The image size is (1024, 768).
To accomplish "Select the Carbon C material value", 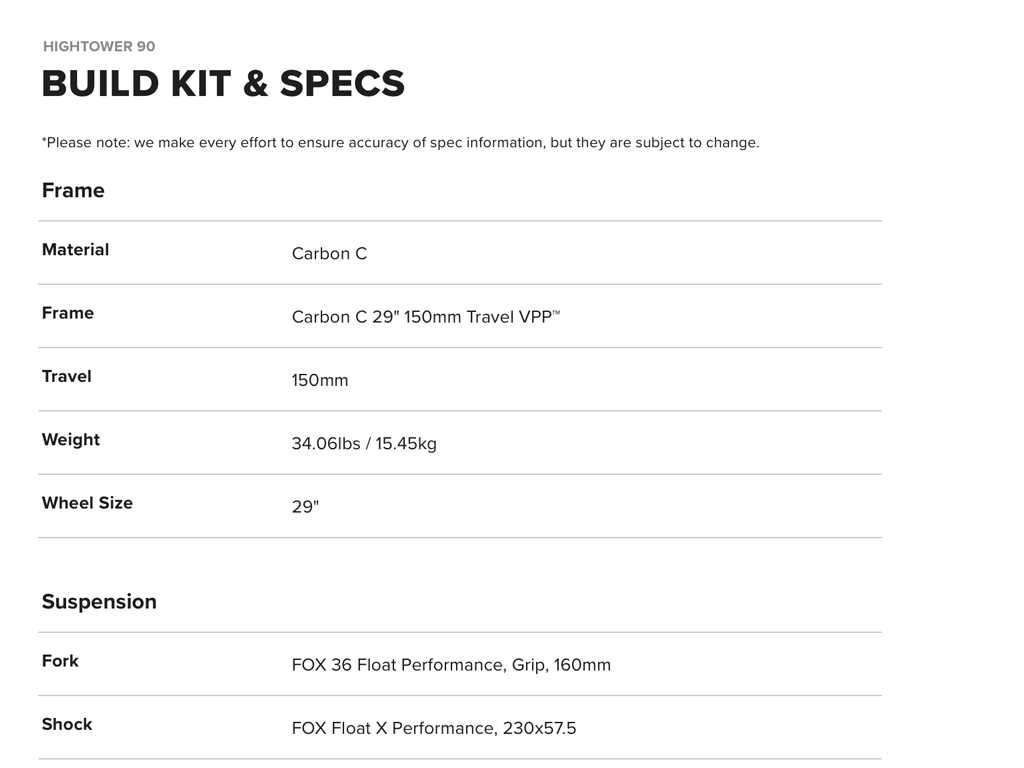I will (329, 254).
